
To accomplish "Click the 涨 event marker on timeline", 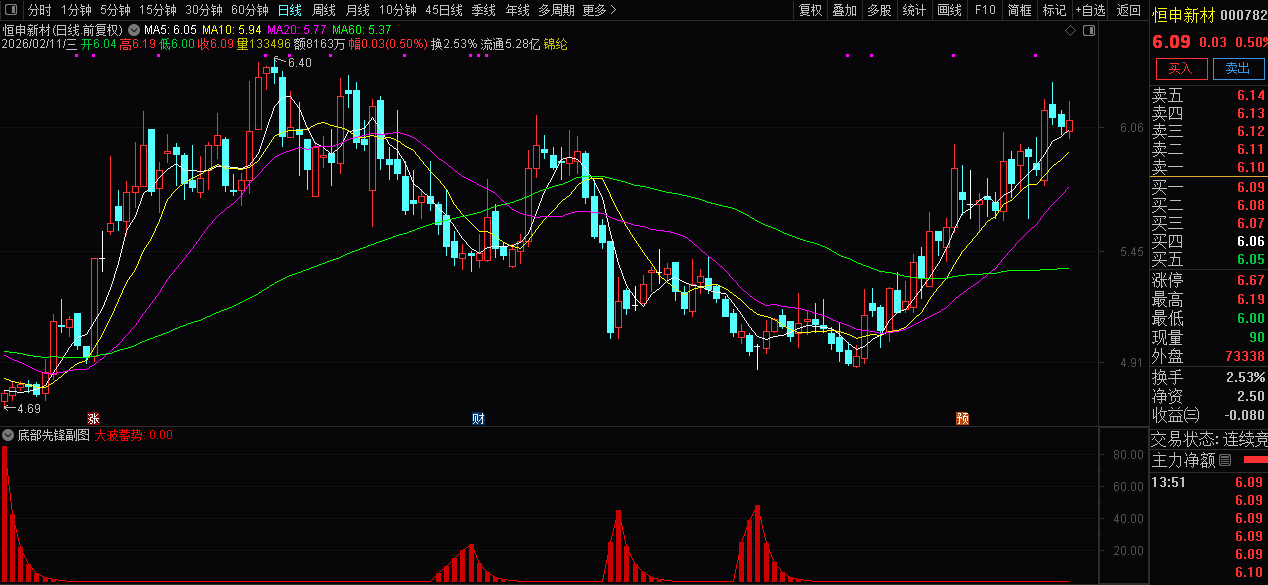I will 94,418.
